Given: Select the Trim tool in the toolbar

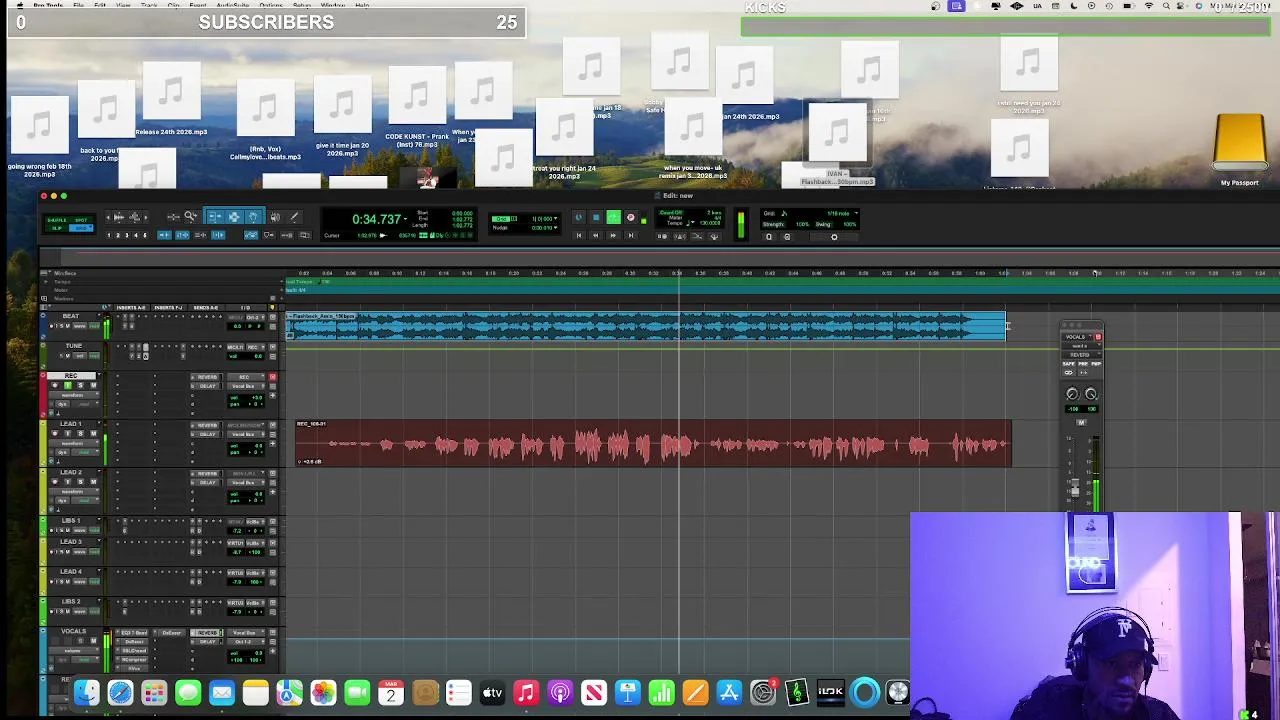Looking at the screenshot, I should point(214,217).
